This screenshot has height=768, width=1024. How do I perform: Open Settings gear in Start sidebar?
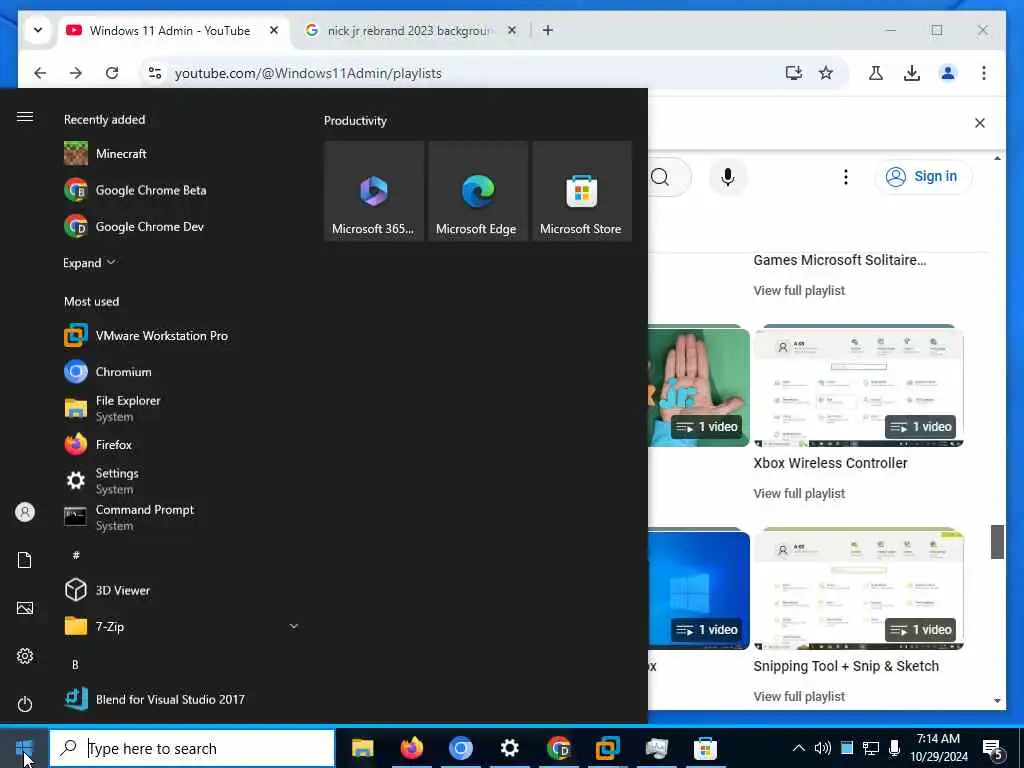(25, 656)
